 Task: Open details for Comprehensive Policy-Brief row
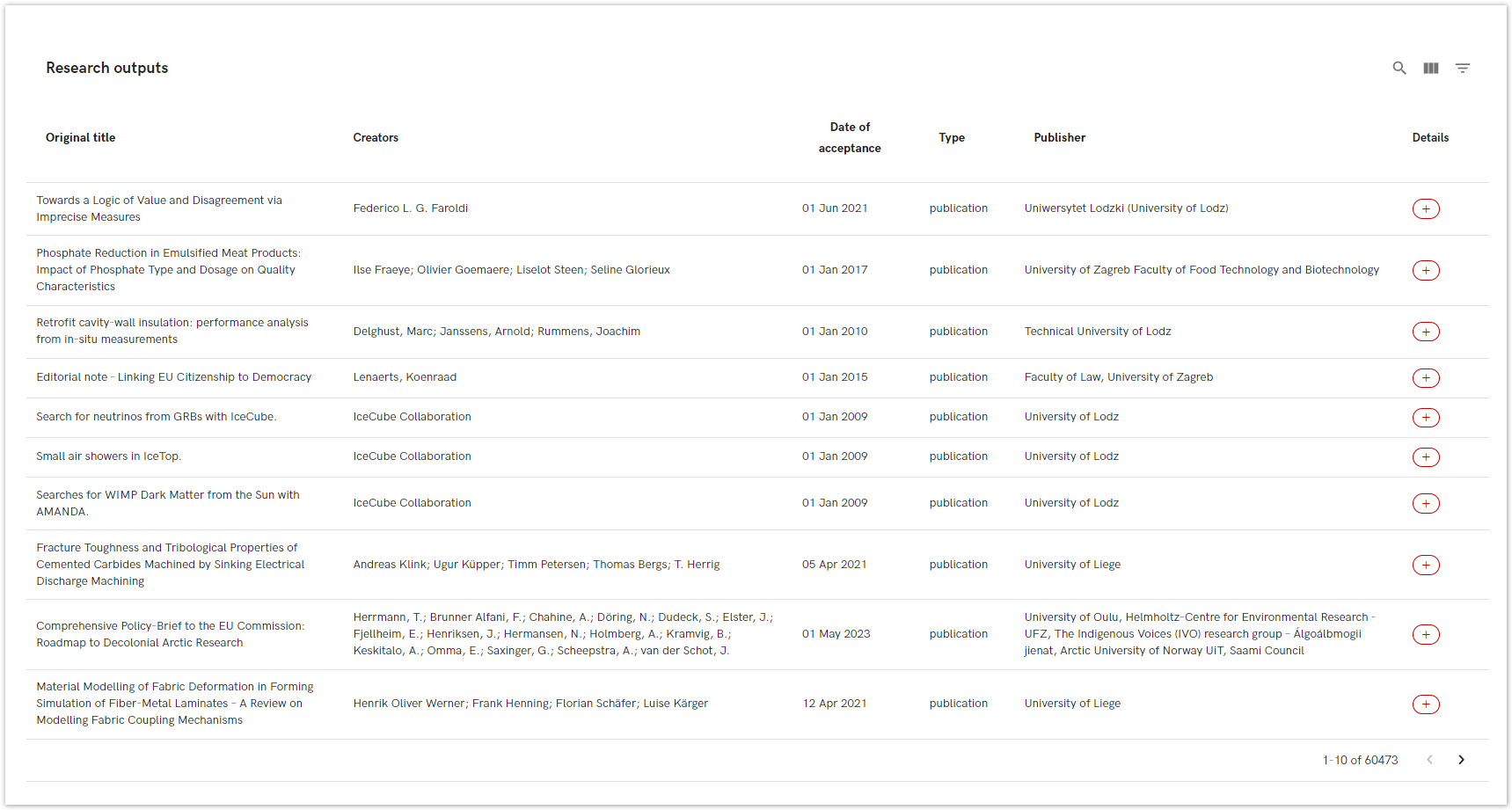[x=1425, y=634]
